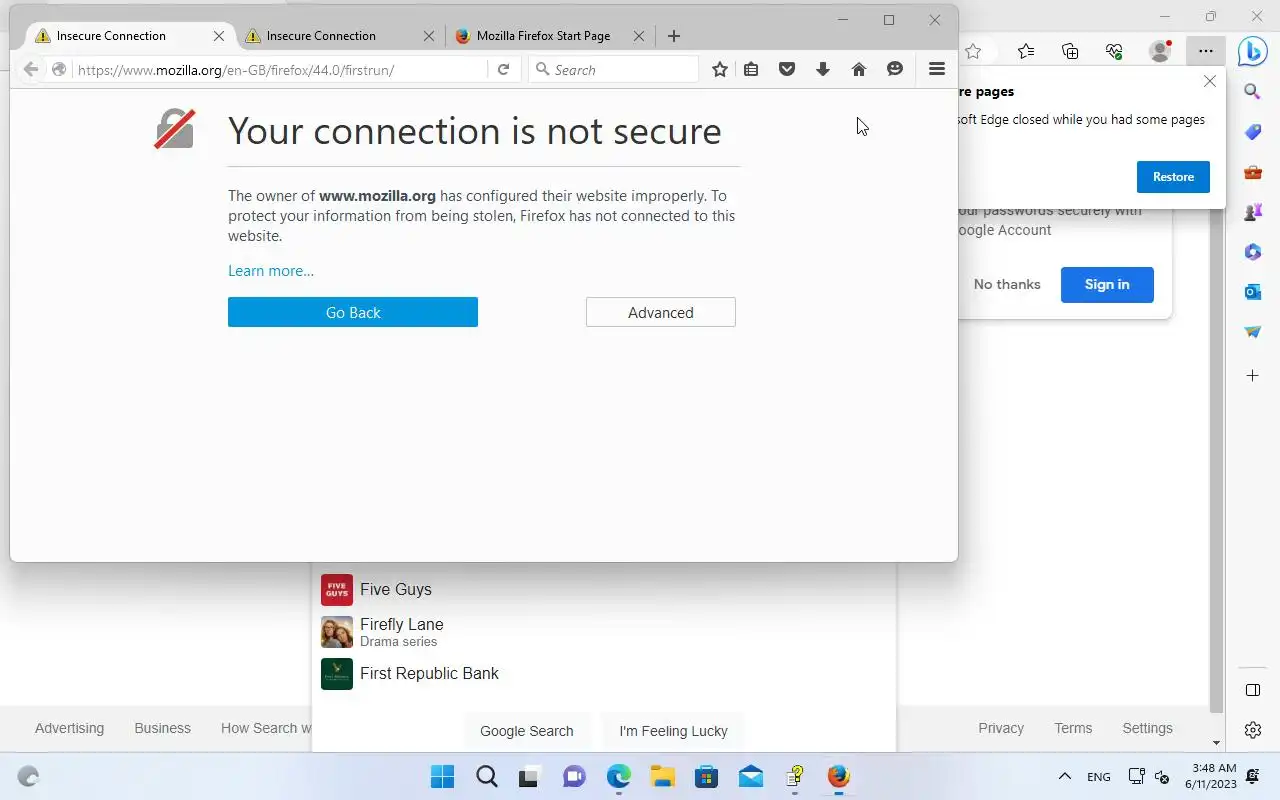
Task: Close the second Insecure Connection tab
Action: pos(429,36)
